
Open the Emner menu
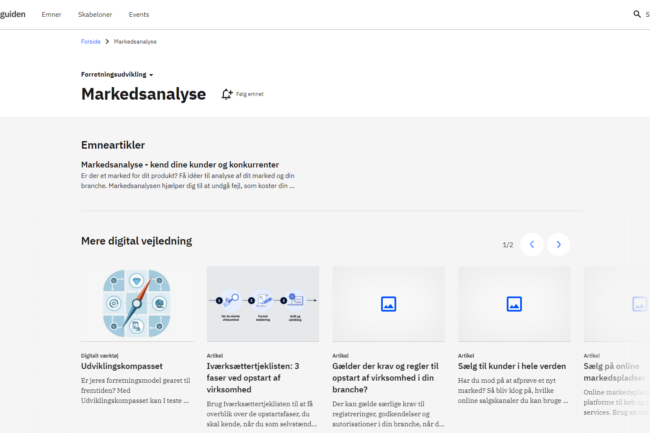[x=51, y=15]
